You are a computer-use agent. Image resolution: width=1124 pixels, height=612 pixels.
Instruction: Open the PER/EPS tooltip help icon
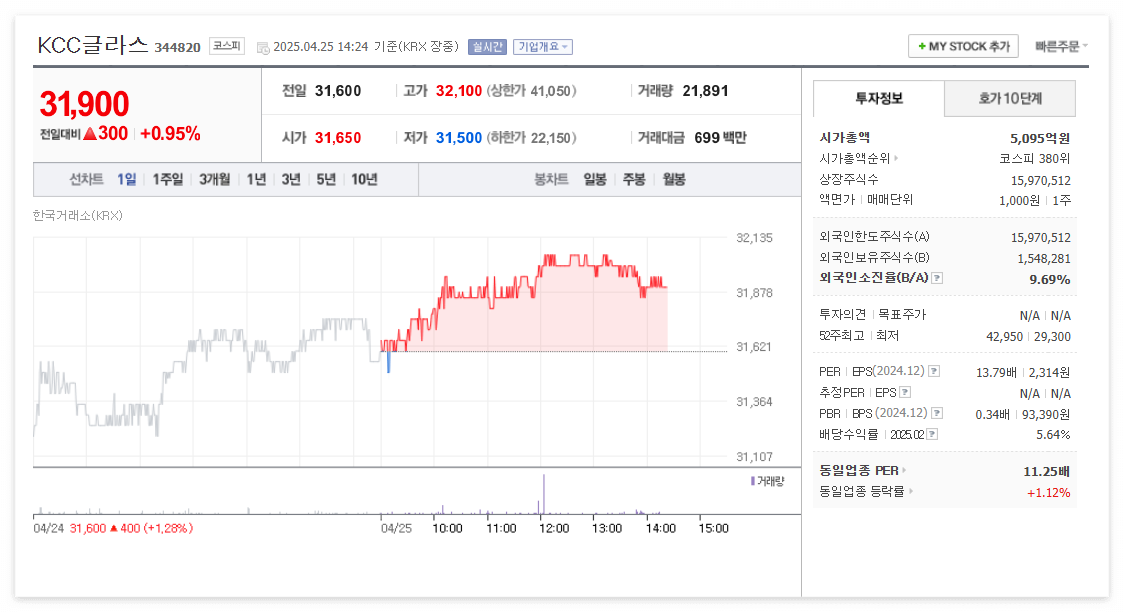coord(935,372)
